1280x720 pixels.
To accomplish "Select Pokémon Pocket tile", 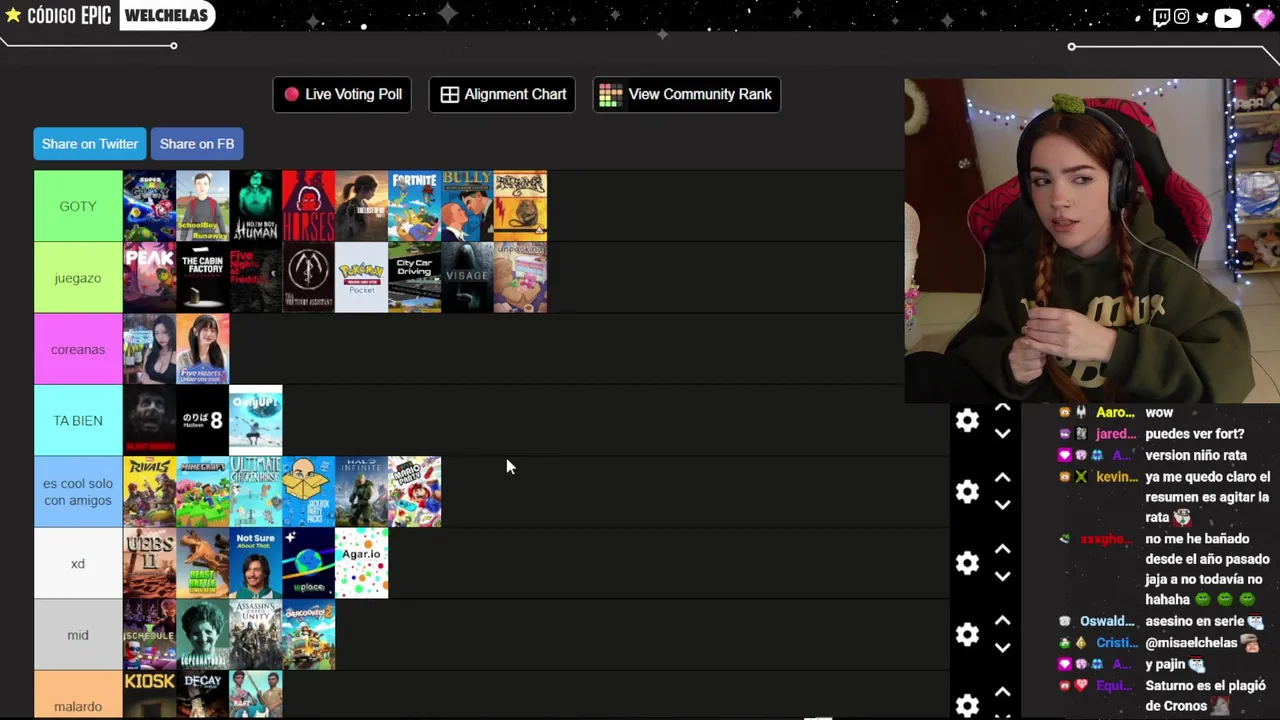I will tap(361, 278).
